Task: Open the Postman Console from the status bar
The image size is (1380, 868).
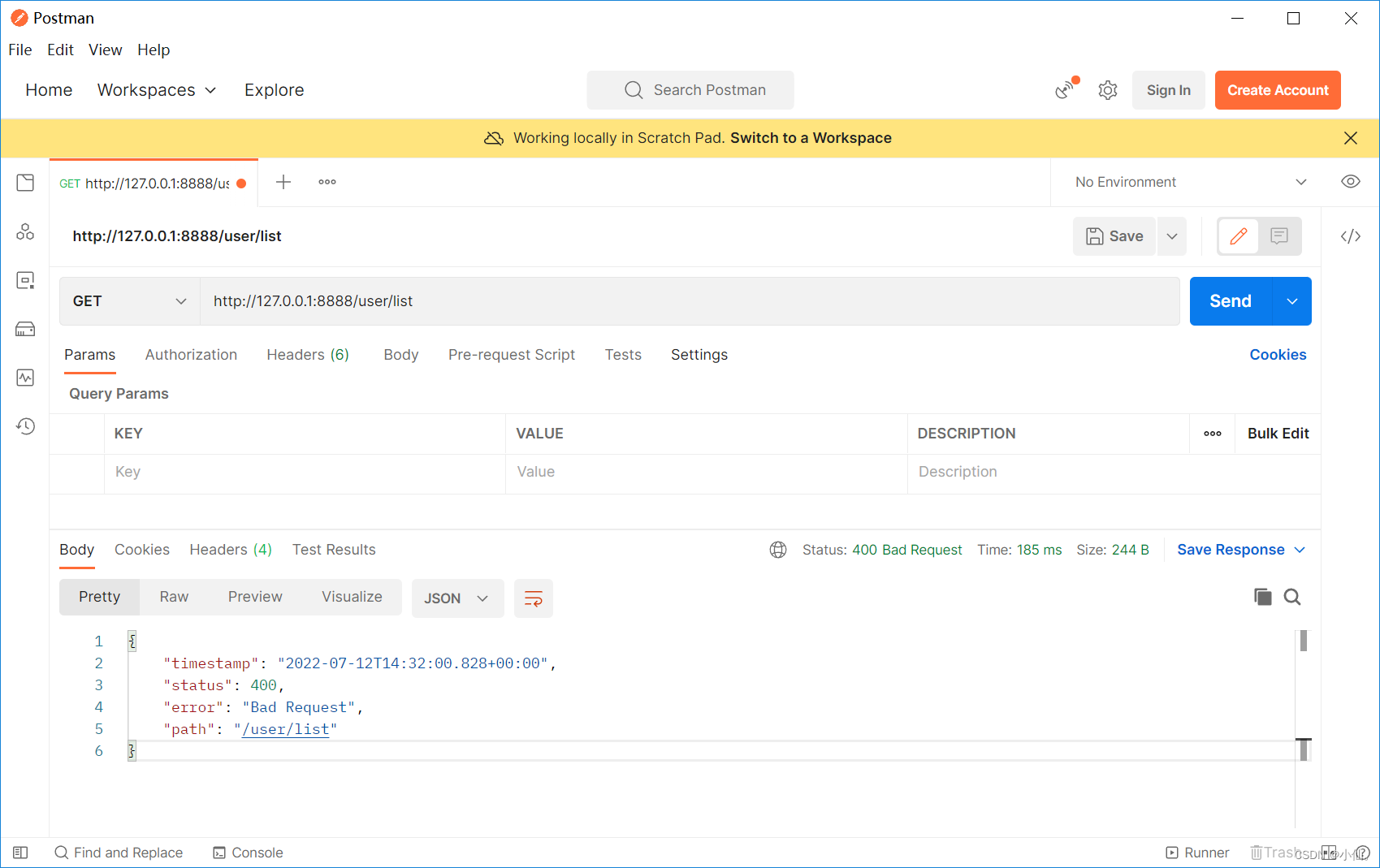Action: [248, 853]
